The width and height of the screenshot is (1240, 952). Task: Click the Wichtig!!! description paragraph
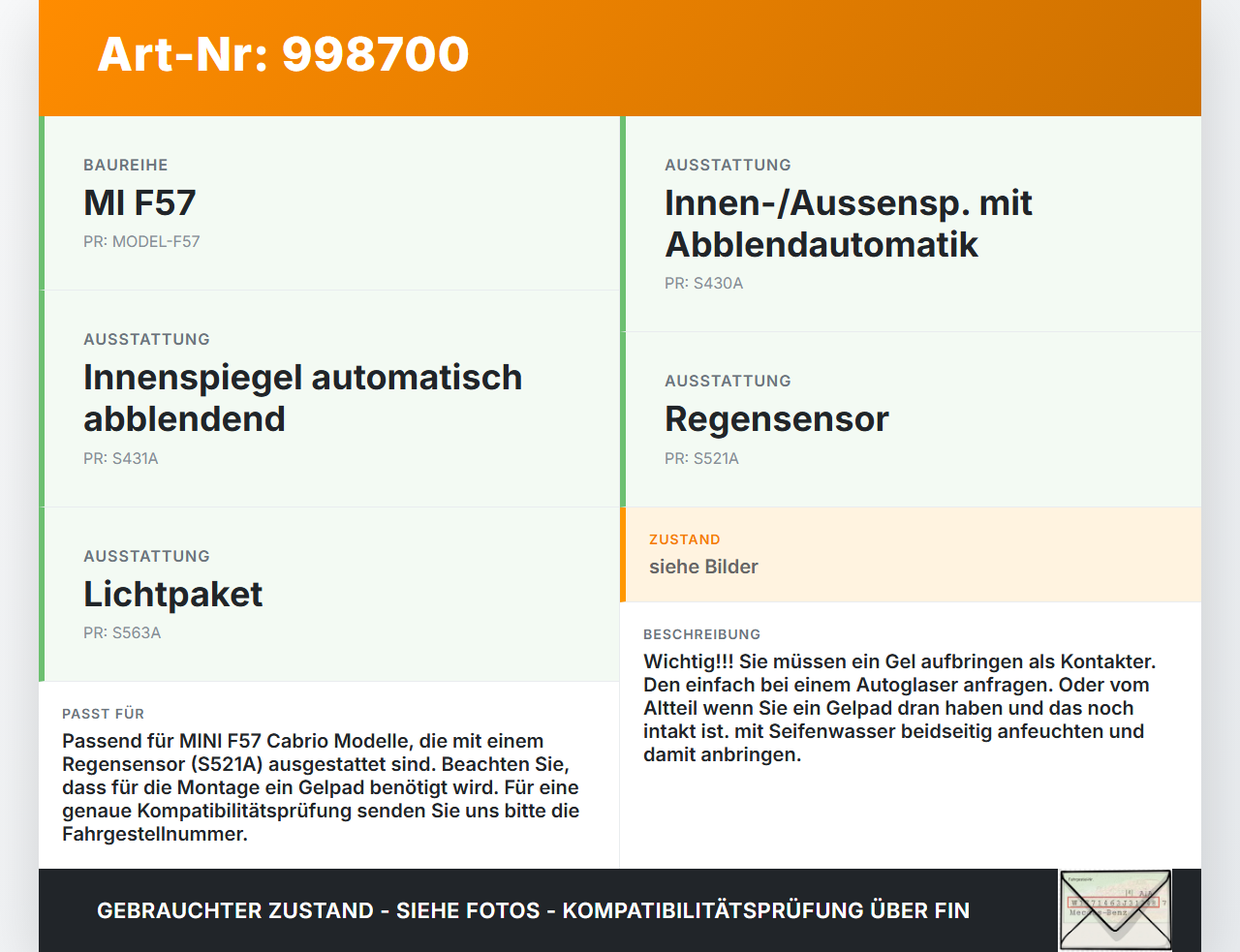900,708
